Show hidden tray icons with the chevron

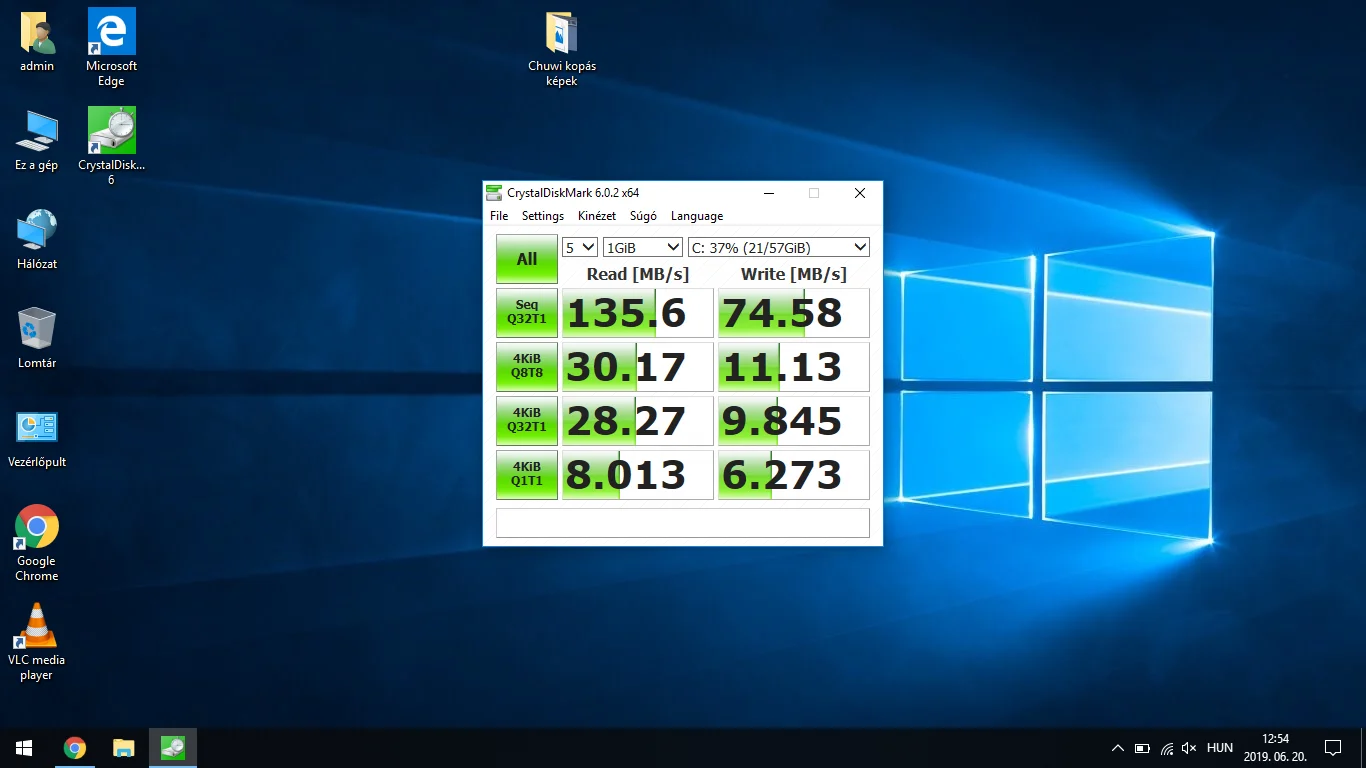(1117, 748)
